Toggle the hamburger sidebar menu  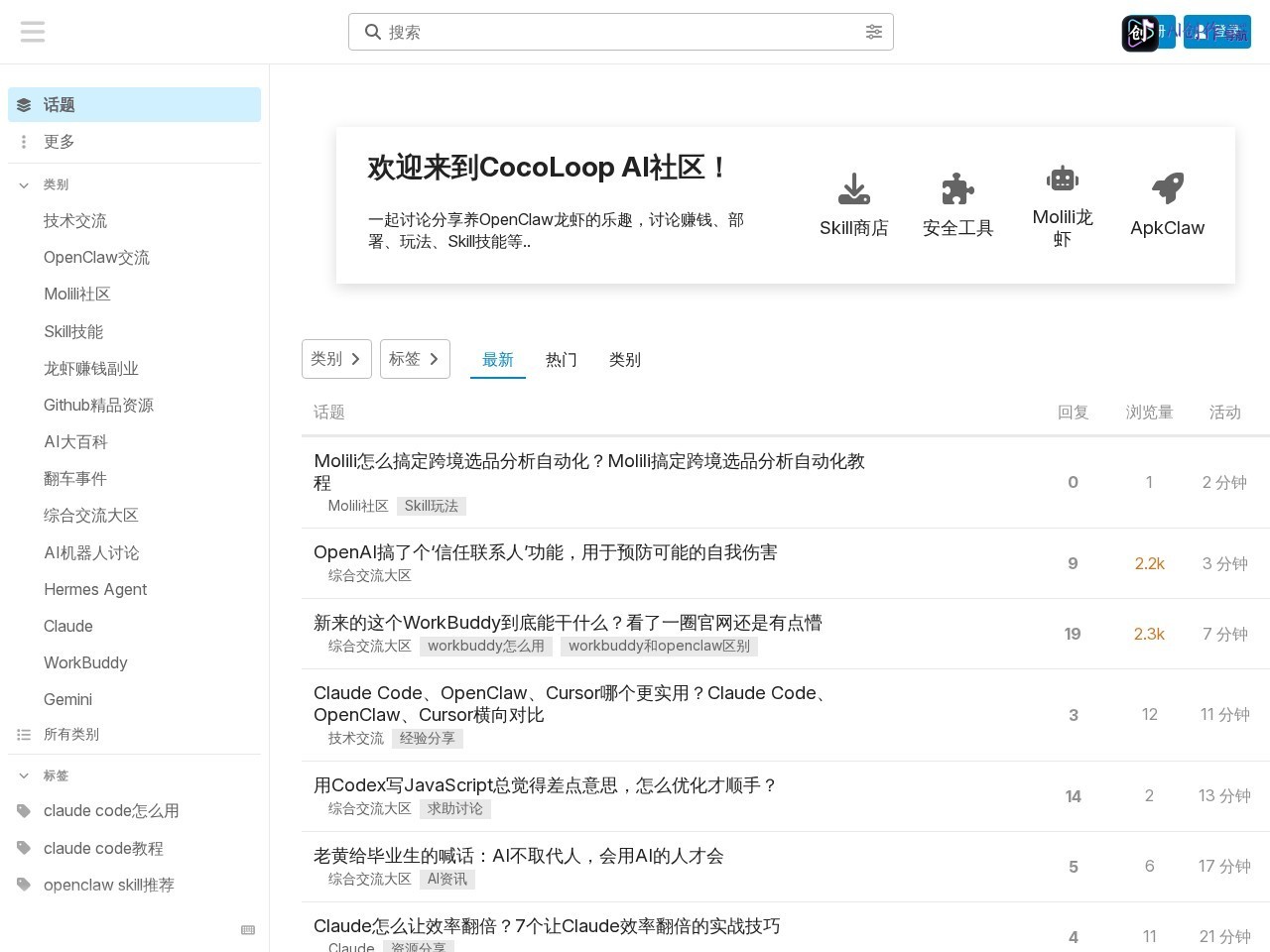[33, 32]
